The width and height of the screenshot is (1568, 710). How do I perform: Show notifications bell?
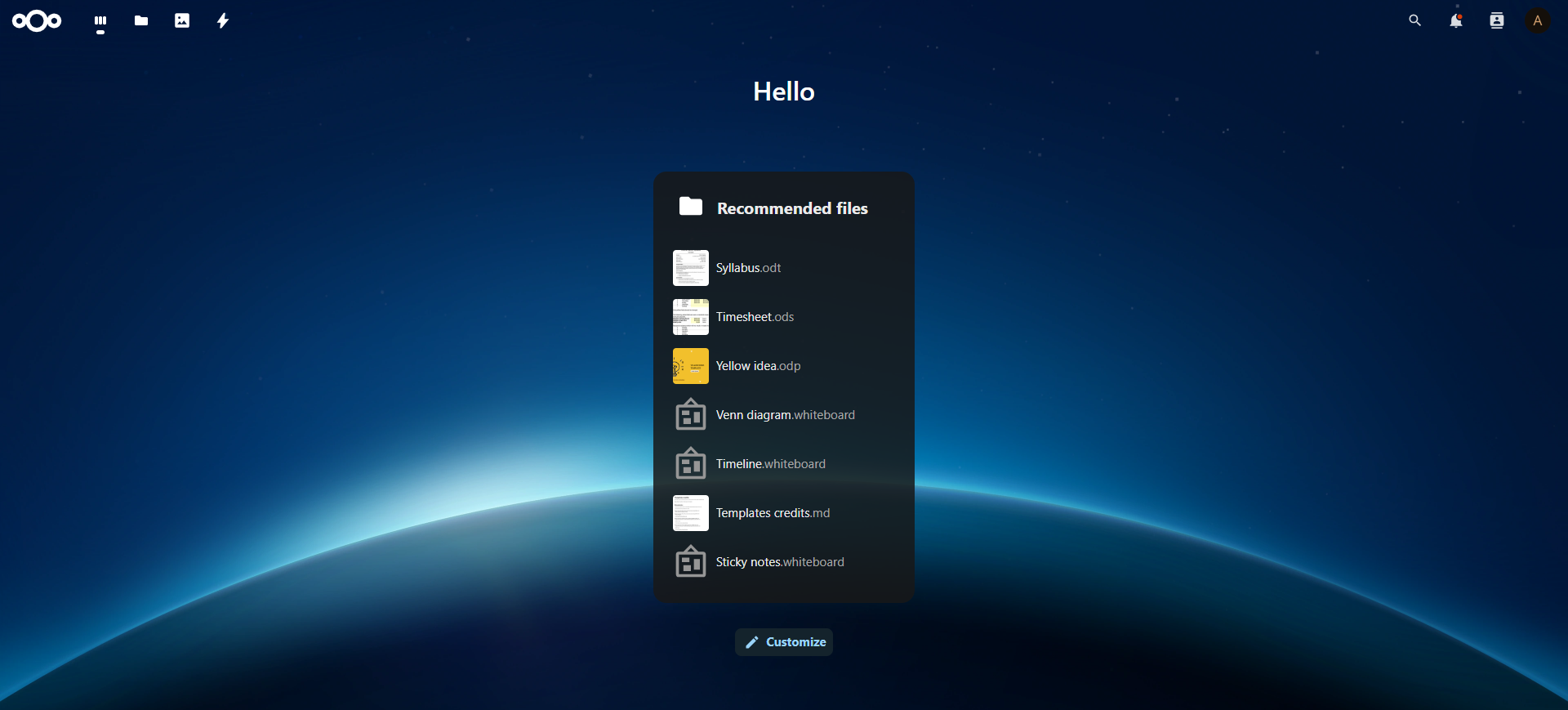tap(1456, 21)
